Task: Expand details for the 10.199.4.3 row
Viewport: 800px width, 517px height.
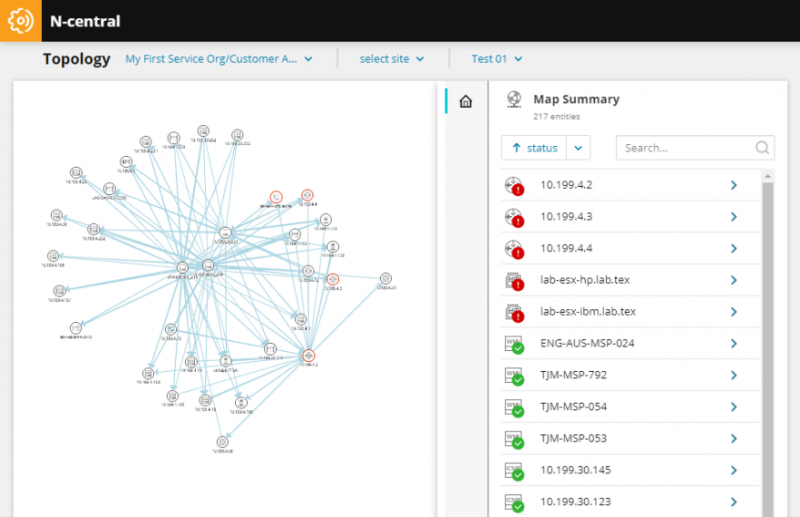Action: tap(734, 217)
